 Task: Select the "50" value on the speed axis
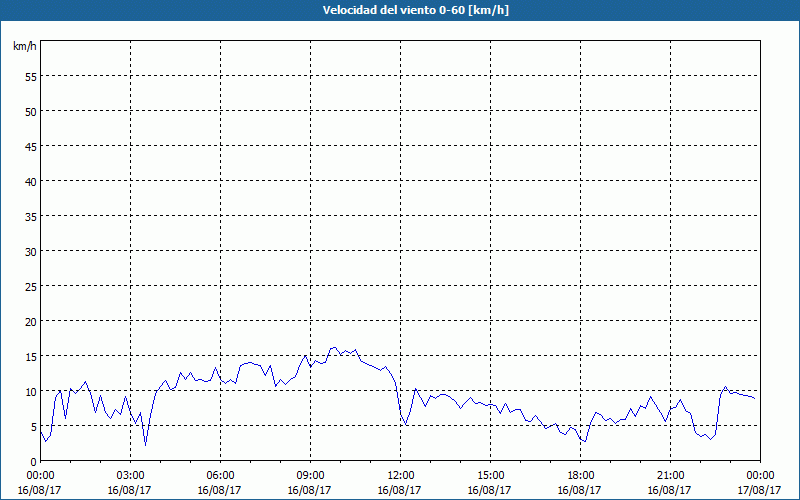(31, 111)
